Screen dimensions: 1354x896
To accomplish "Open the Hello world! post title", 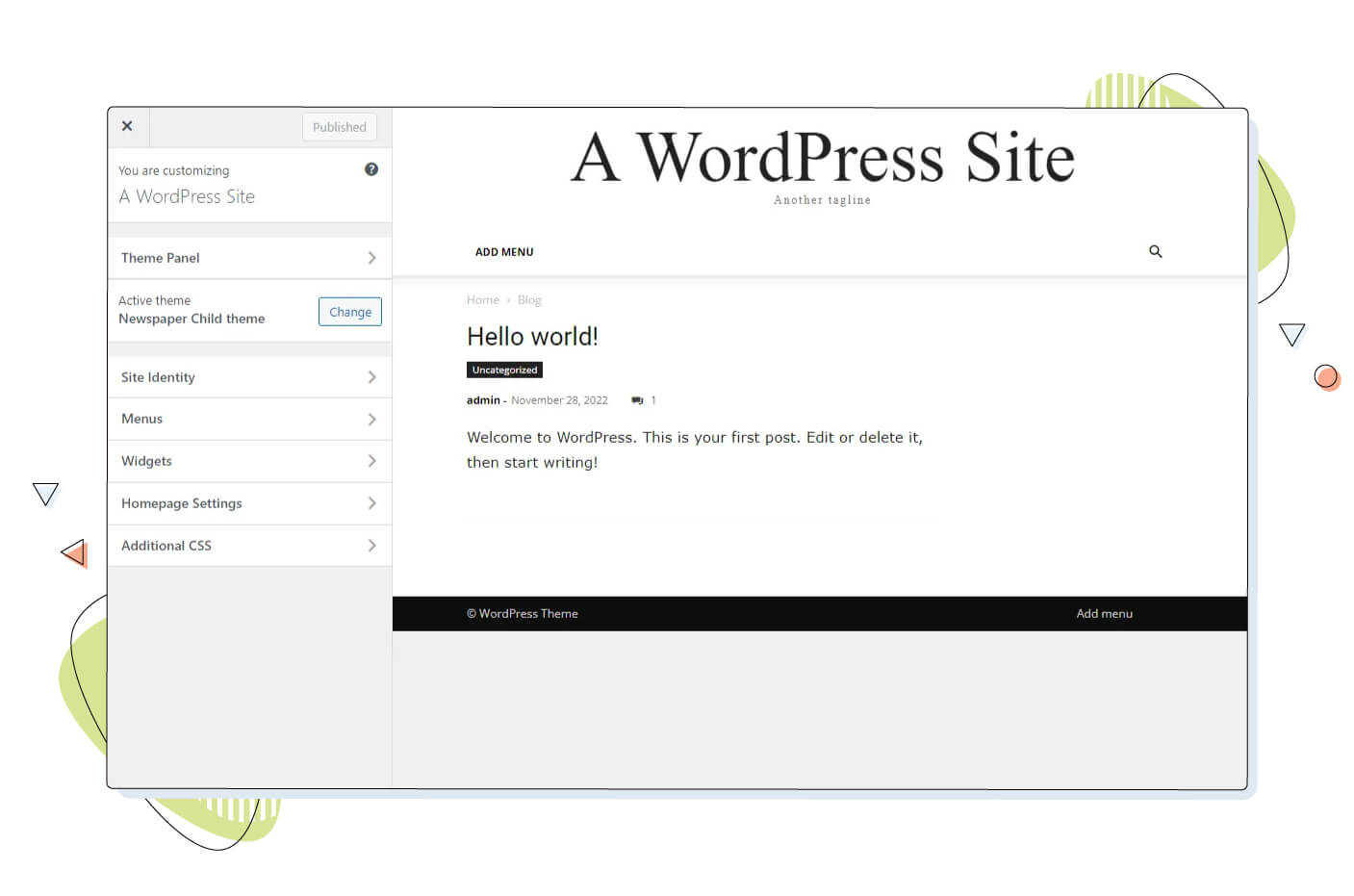I will 532,336.
